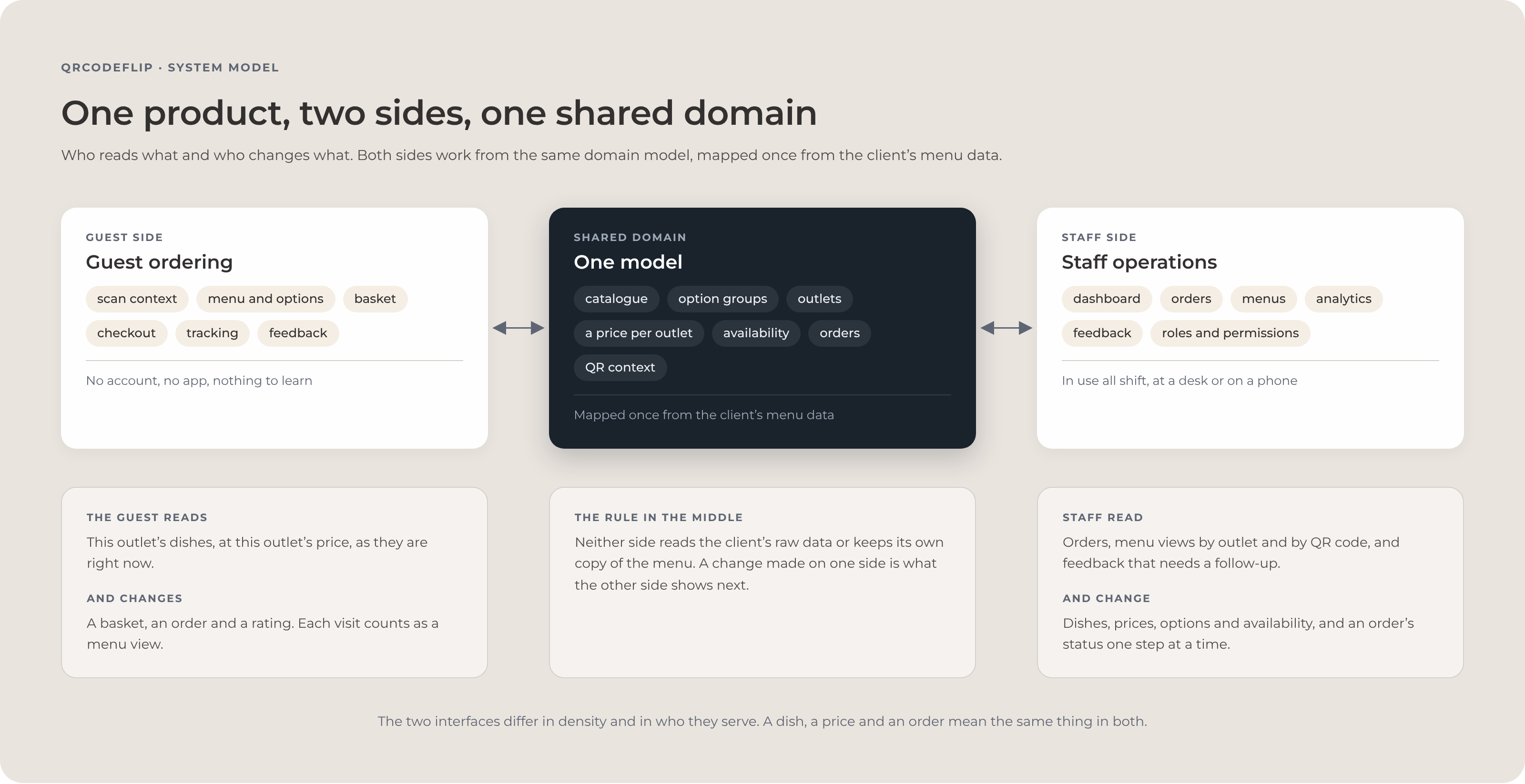Click 'feedback' chip in Staff operations card

pyautogui.click(x=1102, y=333)
